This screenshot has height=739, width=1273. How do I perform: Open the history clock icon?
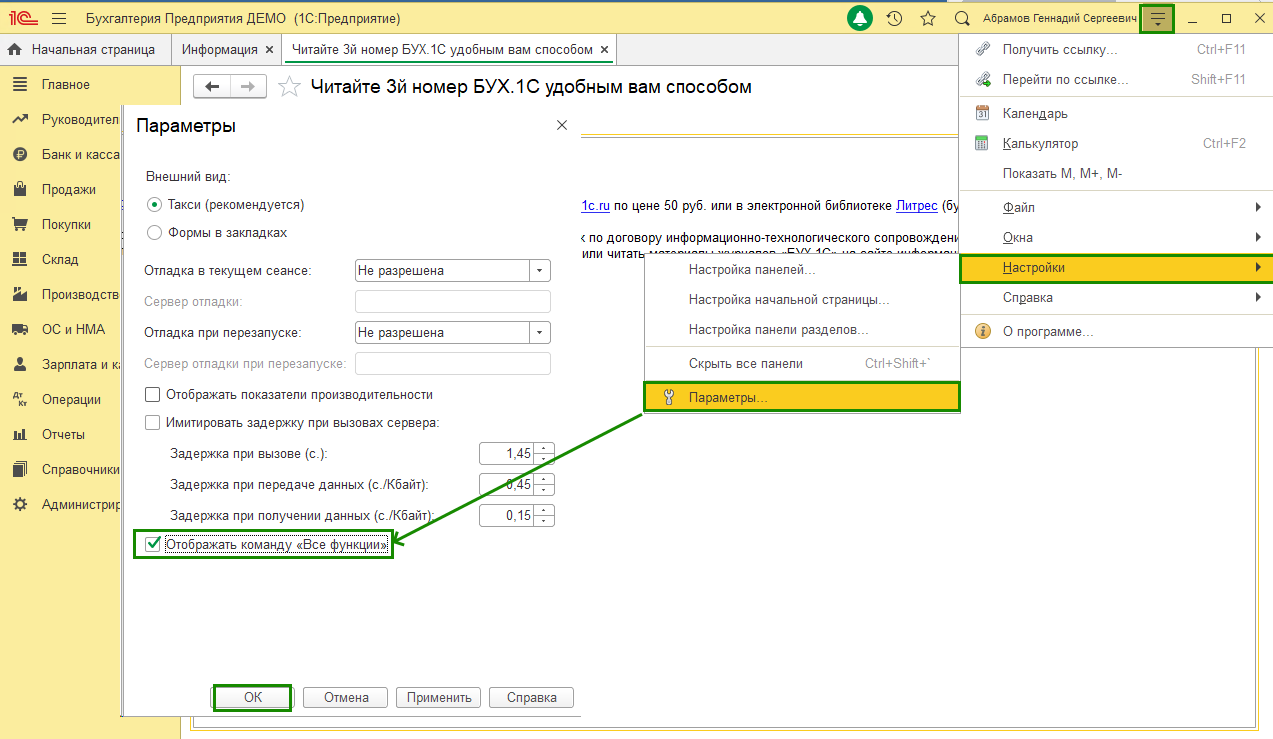tap(895, 18)
